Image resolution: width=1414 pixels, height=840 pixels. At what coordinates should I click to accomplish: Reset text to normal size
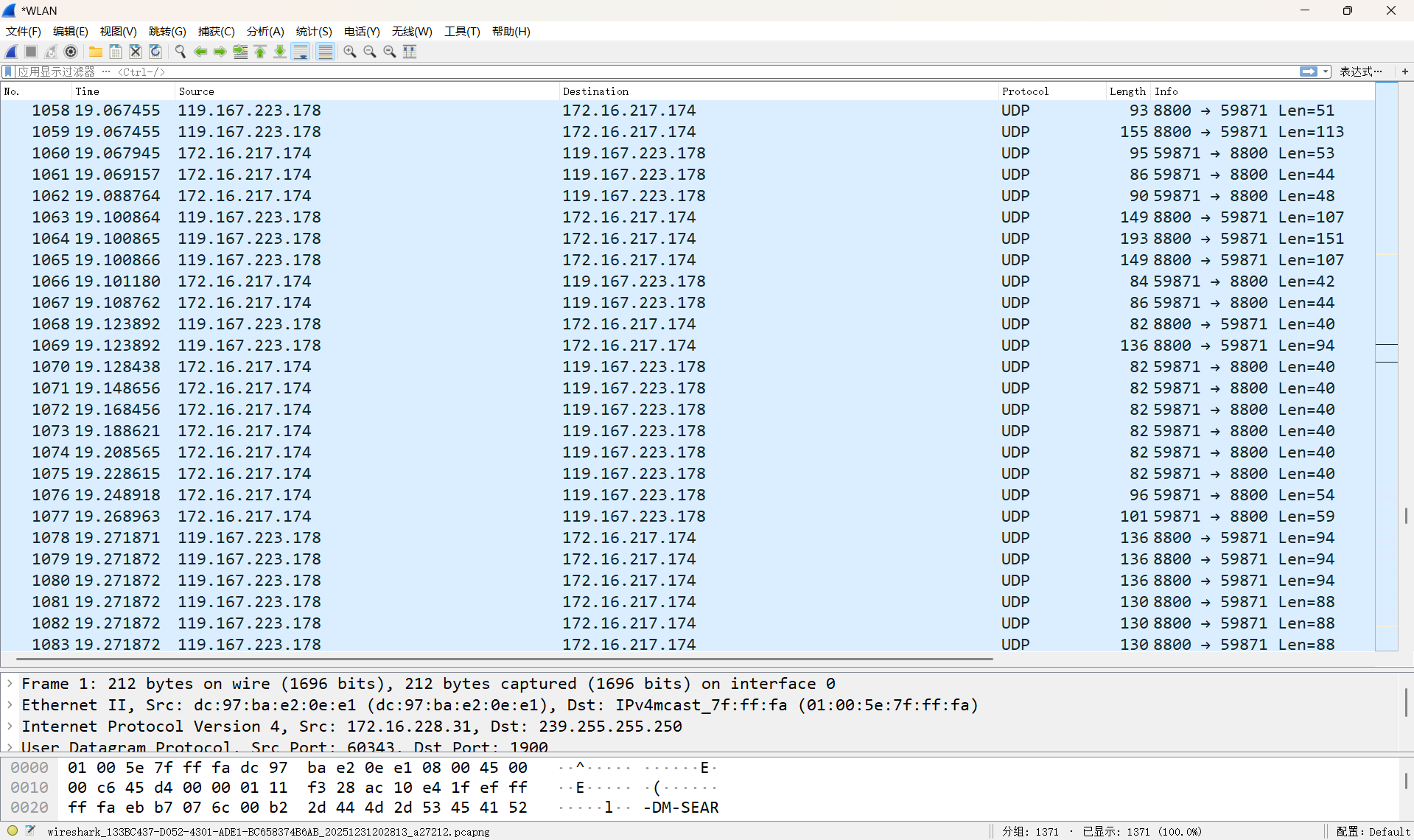click(x=390, y=52)
